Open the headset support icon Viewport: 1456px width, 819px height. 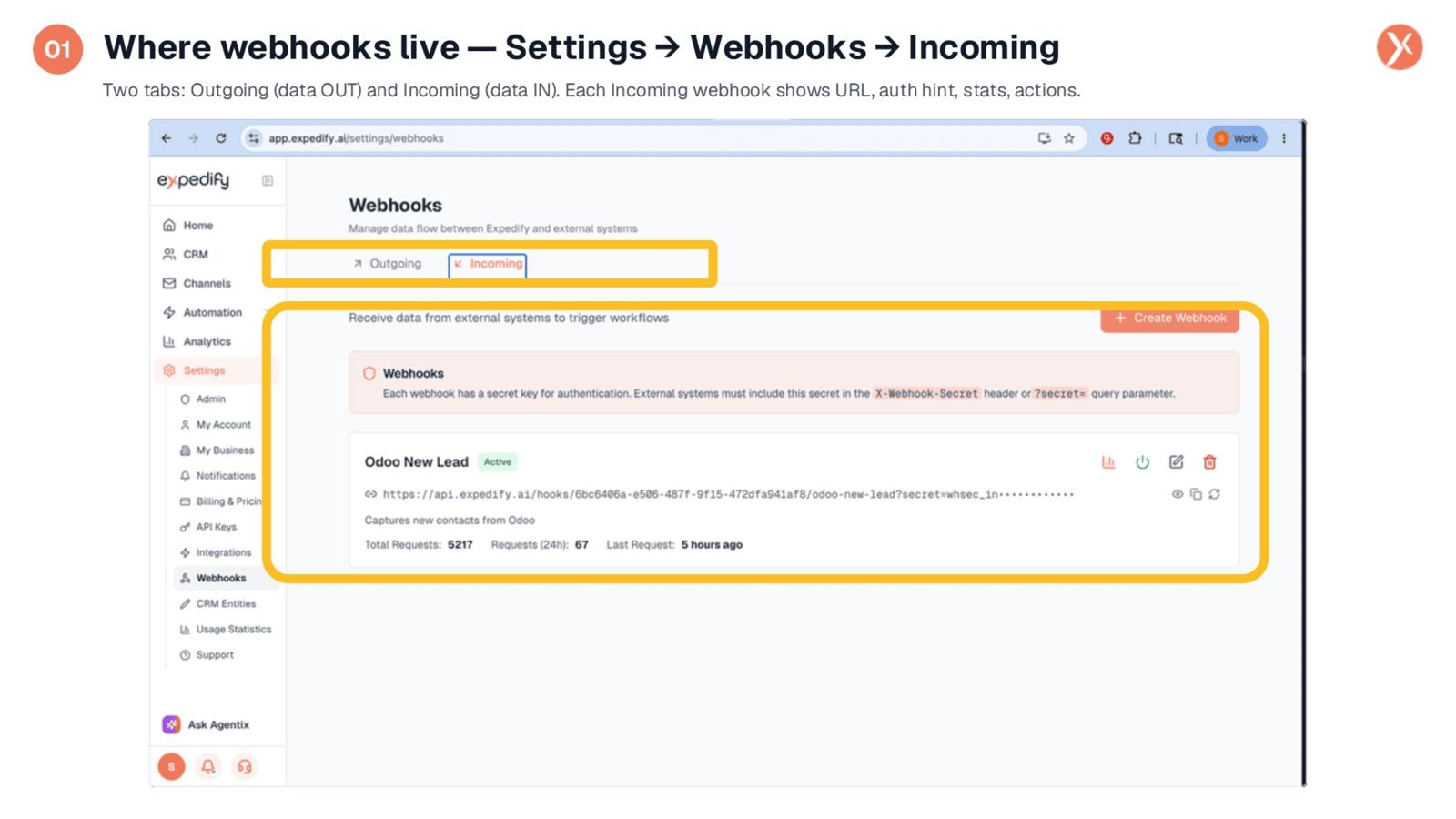[245, 766]
